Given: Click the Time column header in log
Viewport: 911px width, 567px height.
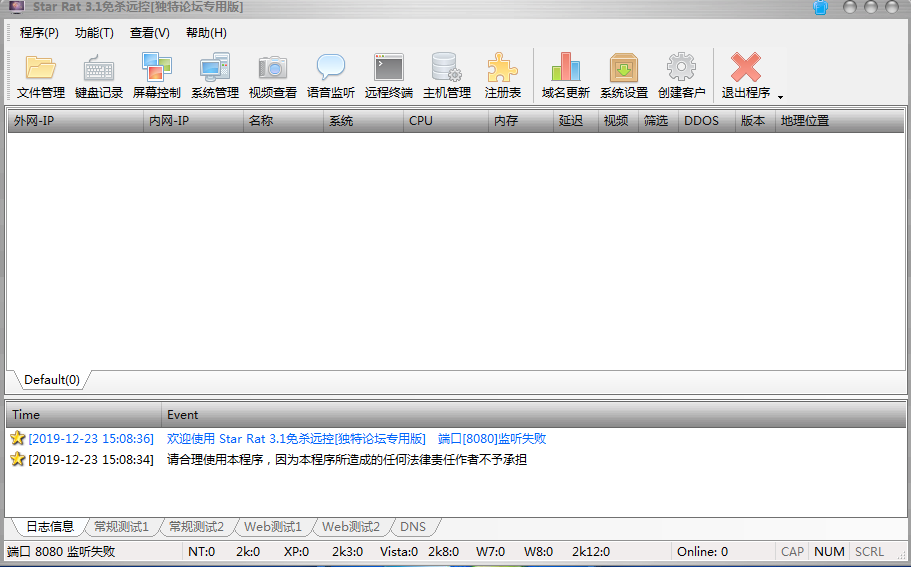Looking at the screenshot, I should [x=84, y=415].
